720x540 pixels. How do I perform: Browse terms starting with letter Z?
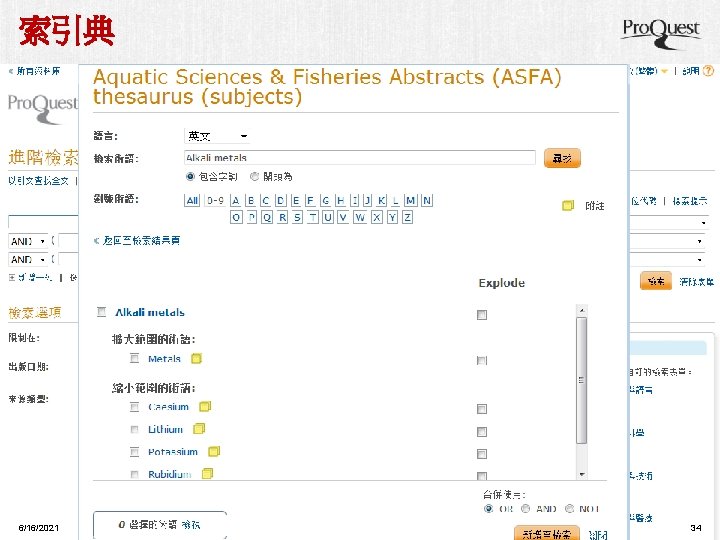coord(407,217)
